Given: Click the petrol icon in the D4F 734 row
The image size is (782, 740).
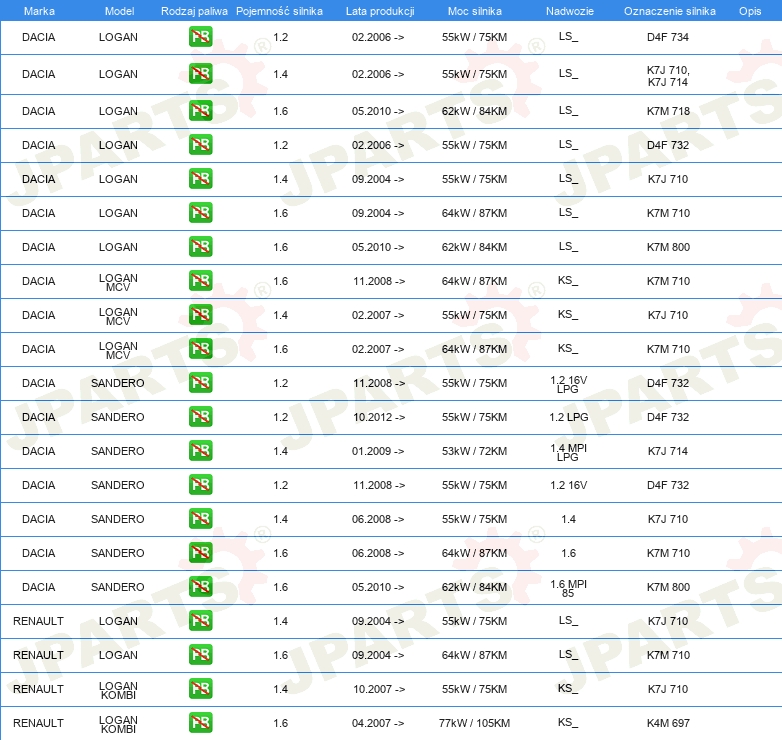Looking at the screenshot, I should (200, 37).
